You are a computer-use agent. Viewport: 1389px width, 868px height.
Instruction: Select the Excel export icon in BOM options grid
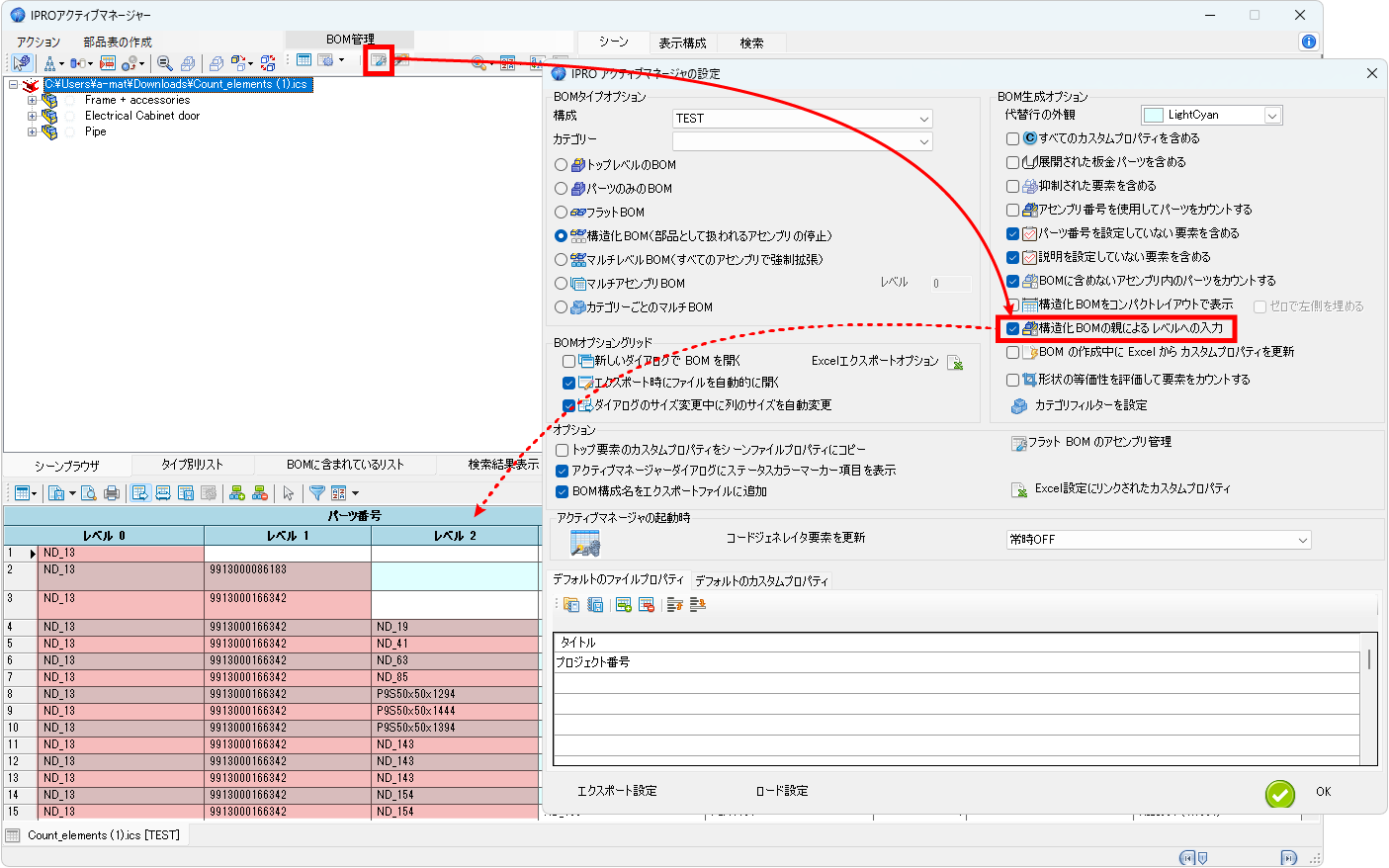[x=954, y=363]
